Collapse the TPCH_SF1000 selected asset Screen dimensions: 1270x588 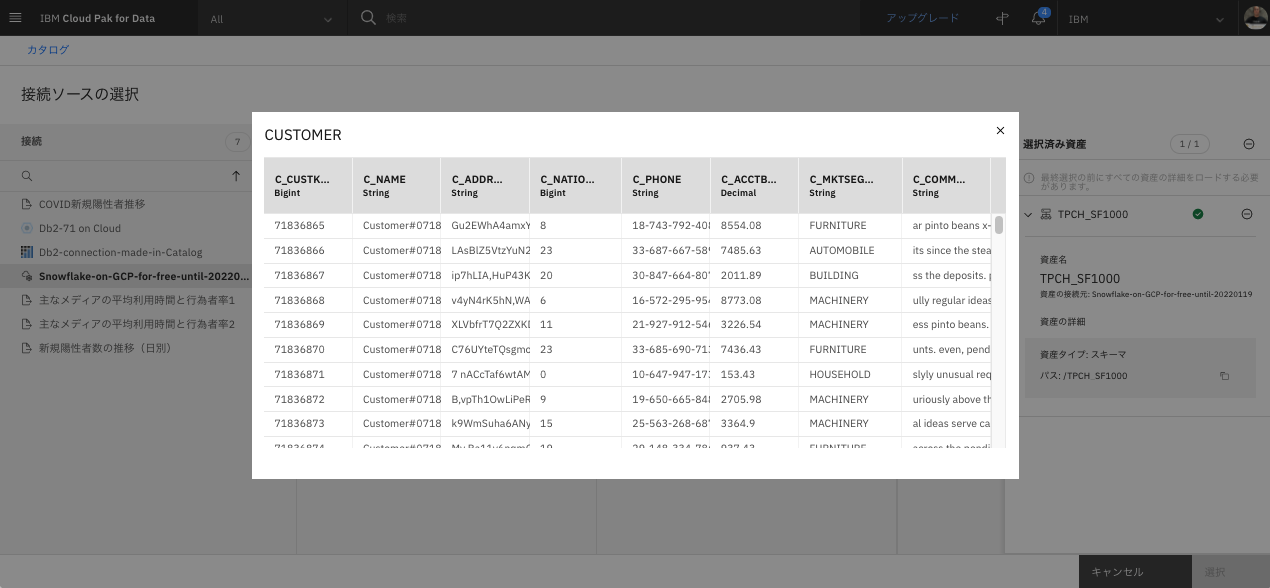[x=1030, y=214]
